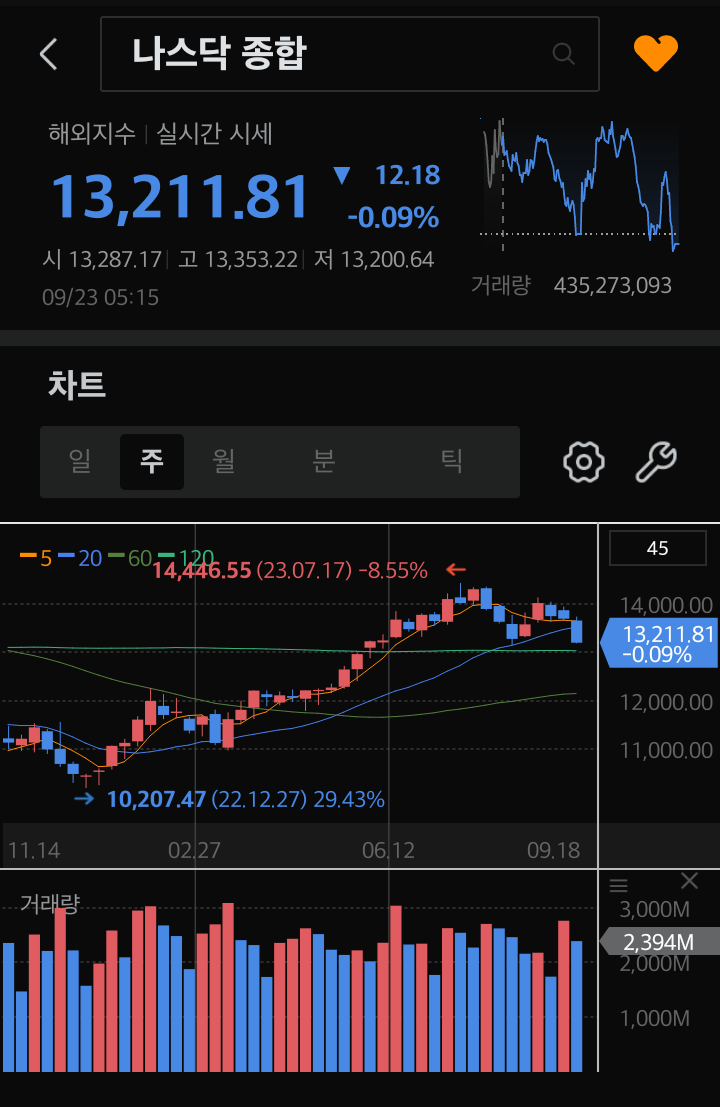
Task: Click the 20-period moving average legend
Action: (x=80, y=558)
